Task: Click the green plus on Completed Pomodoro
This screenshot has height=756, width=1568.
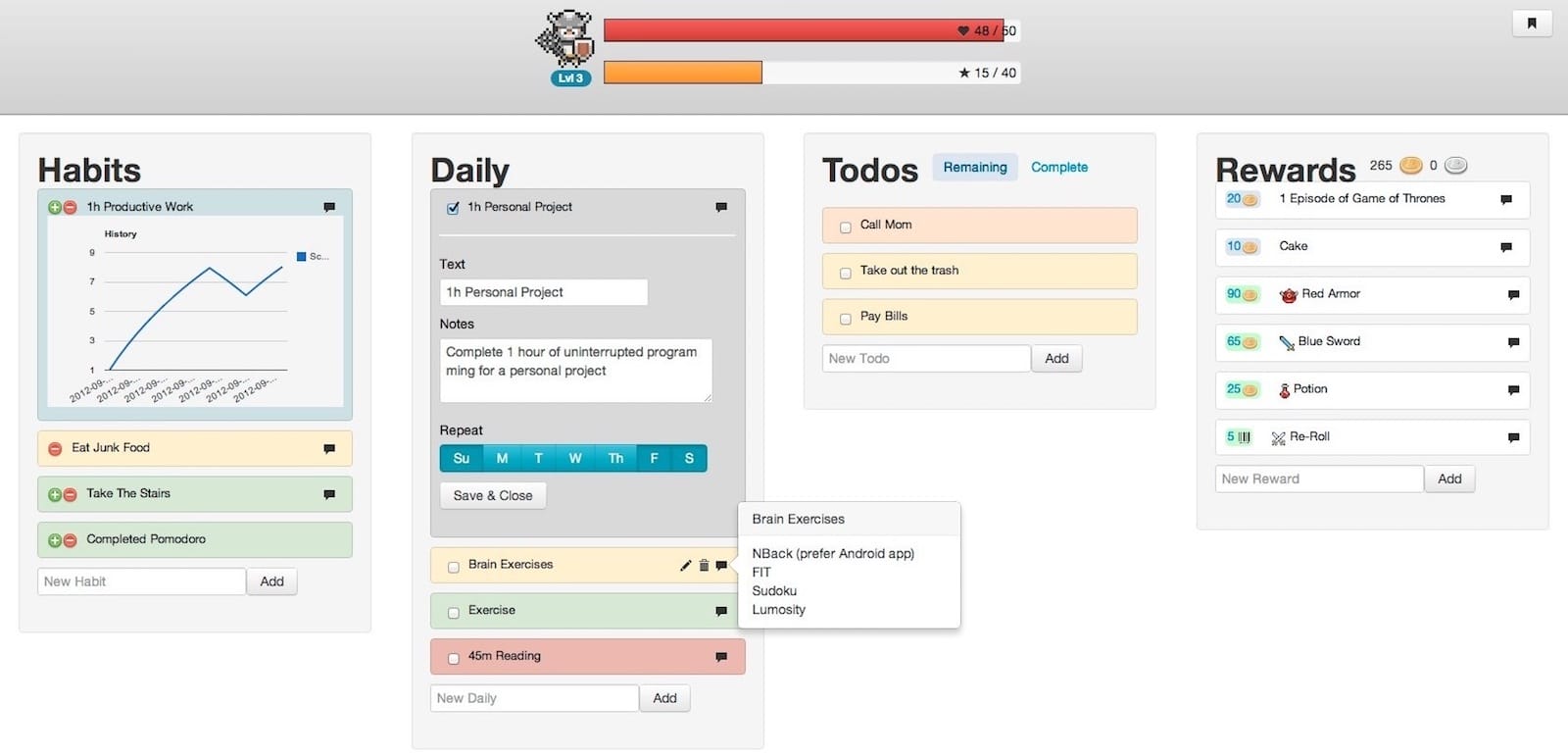Action: pos(55,541)
